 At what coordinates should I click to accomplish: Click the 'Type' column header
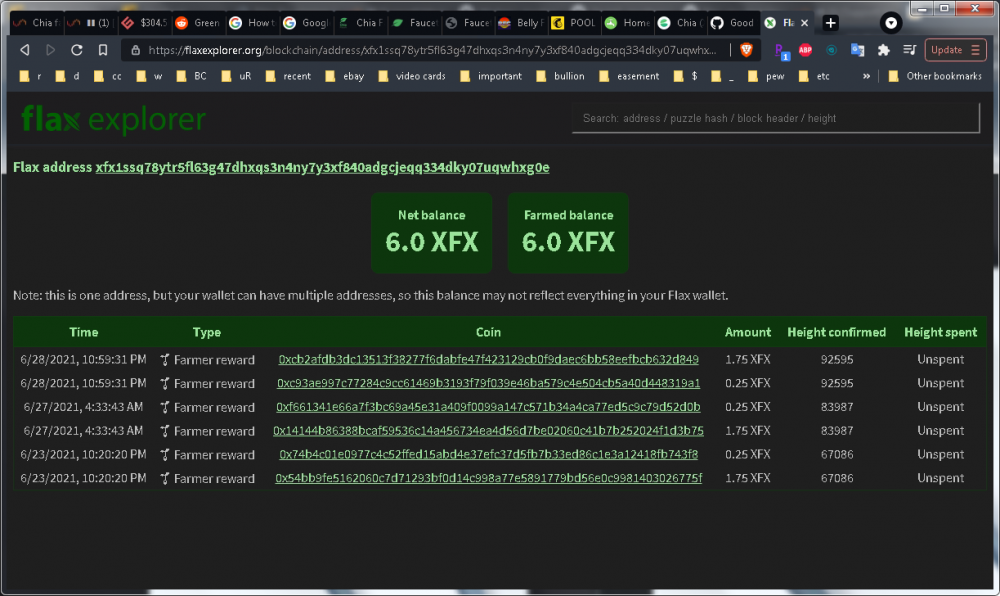pyautogui.click(x=207, y=332)
